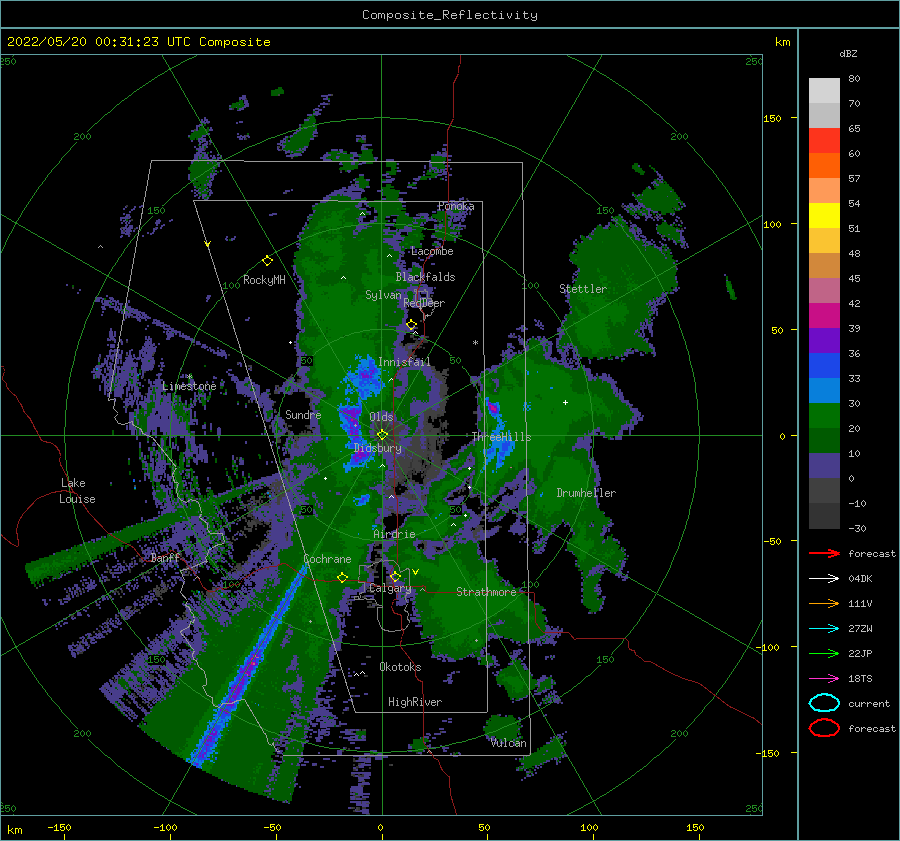This screenshot has height=841, width=900.
Task: Click the 04DK legend label
Action: (860, 578)
